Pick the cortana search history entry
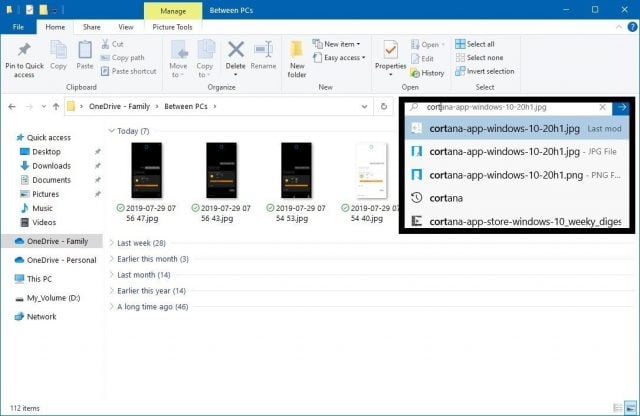Image resolution: width=640 pixels, height=416 pixels. tap(517, 198)
